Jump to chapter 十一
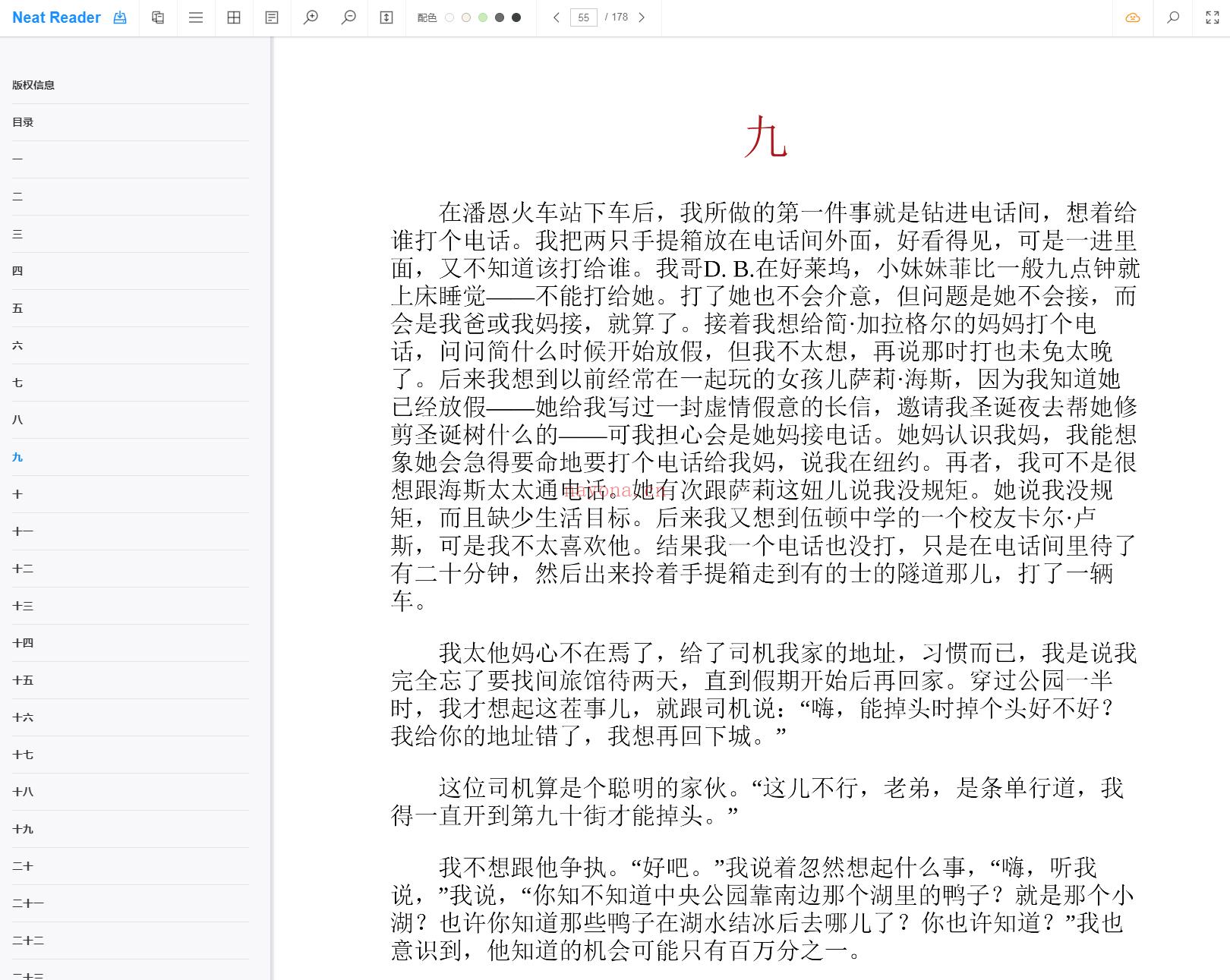1230x980 pixels. point(131,531)
